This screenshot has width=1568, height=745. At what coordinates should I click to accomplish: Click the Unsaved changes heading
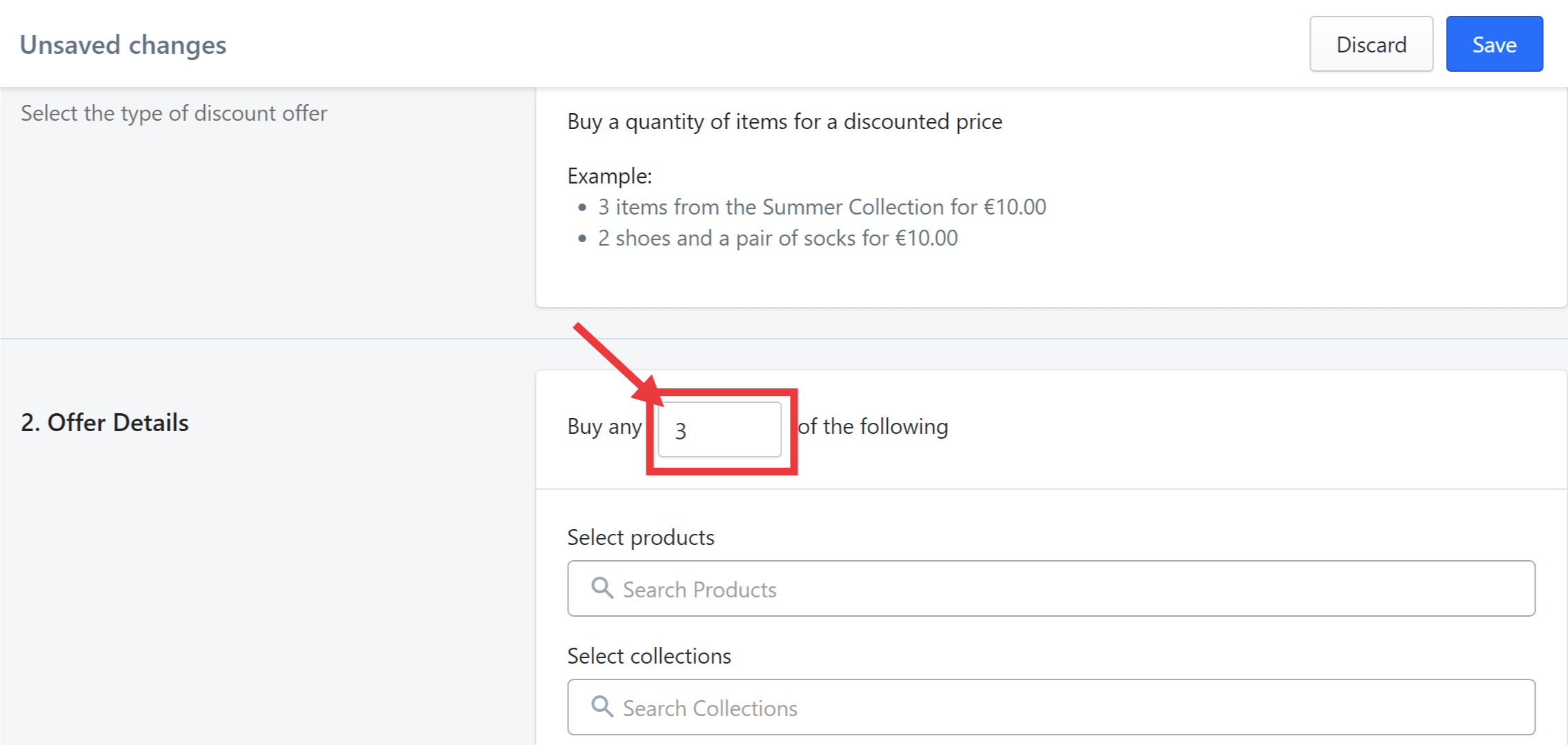123,45
